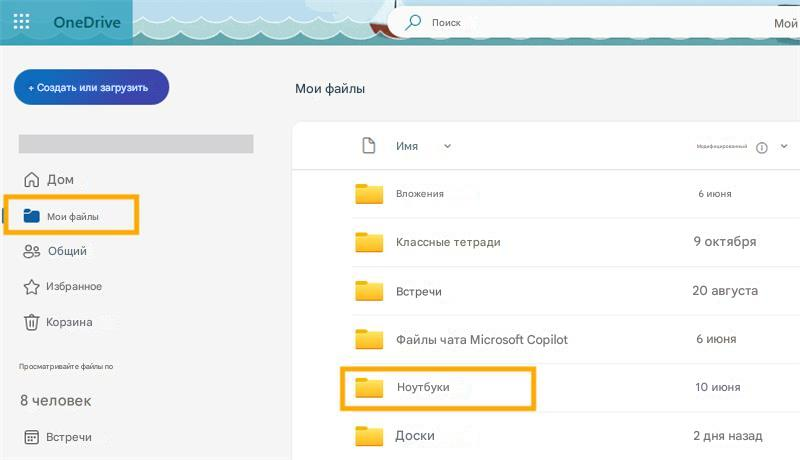Expand the Модифицированный column chevron

click(x=784, y=146)
